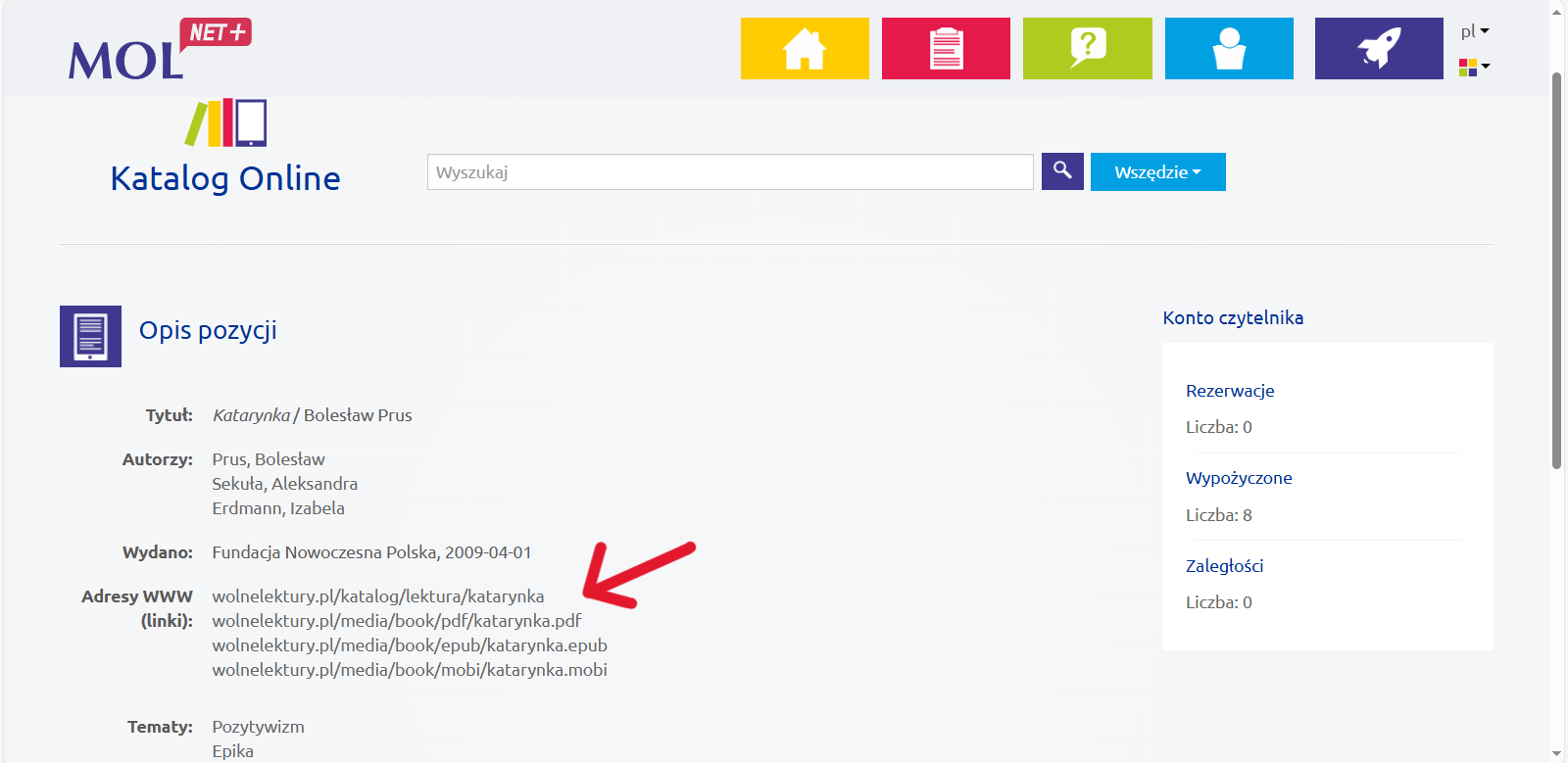Click Liczba: 0 under Rezerwacje
Screen dimensions: 1568x763
click(1219, 426)
